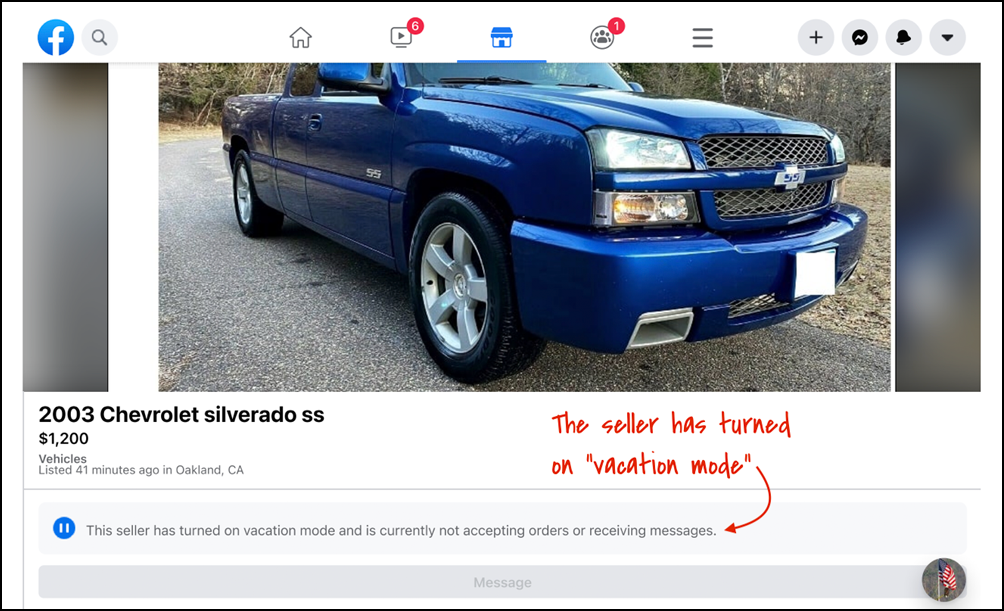
Task: Show the next photo on right edge
Action: 937,227
